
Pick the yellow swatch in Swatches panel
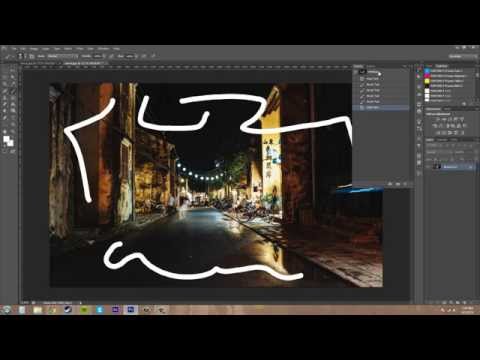click(427, 81)
